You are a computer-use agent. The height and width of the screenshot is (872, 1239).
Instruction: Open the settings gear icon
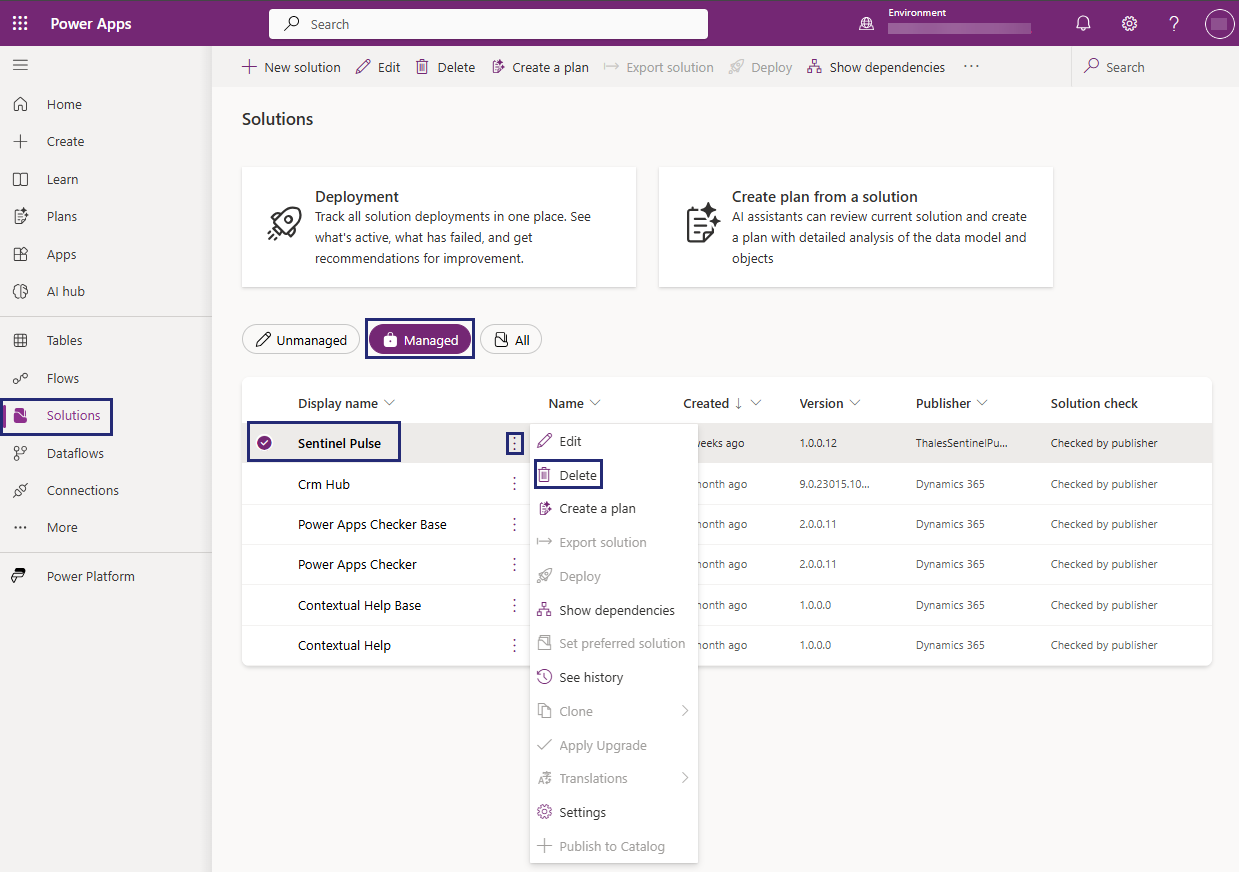tap(1129, 23)
